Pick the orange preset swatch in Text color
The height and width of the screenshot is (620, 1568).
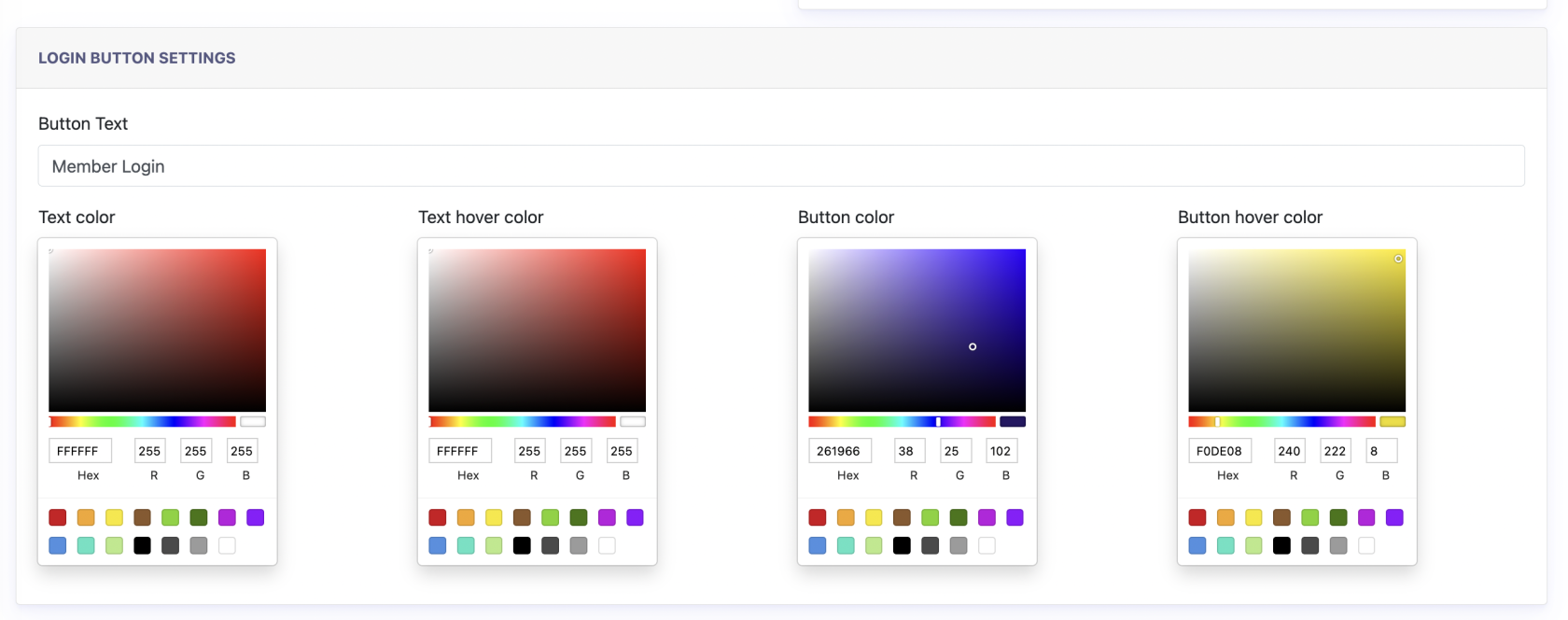pyautogui.click(x=86, y=517)
